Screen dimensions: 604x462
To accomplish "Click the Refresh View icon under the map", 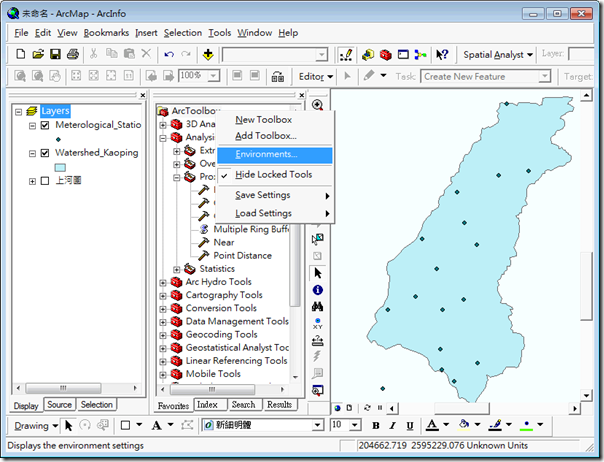I will pyautogui.click(x=367, y=408).
